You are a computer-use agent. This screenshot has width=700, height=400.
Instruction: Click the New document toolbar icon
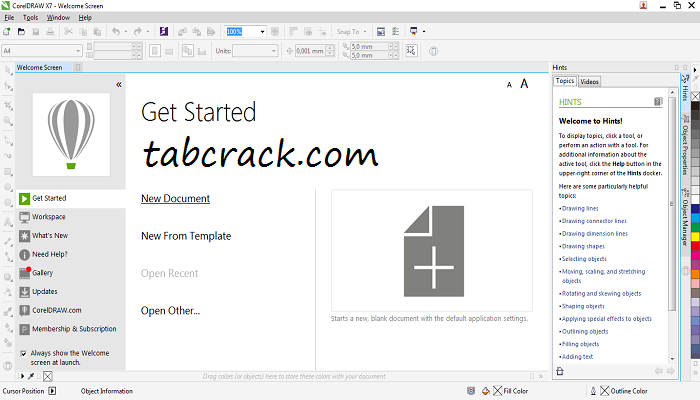7,32
